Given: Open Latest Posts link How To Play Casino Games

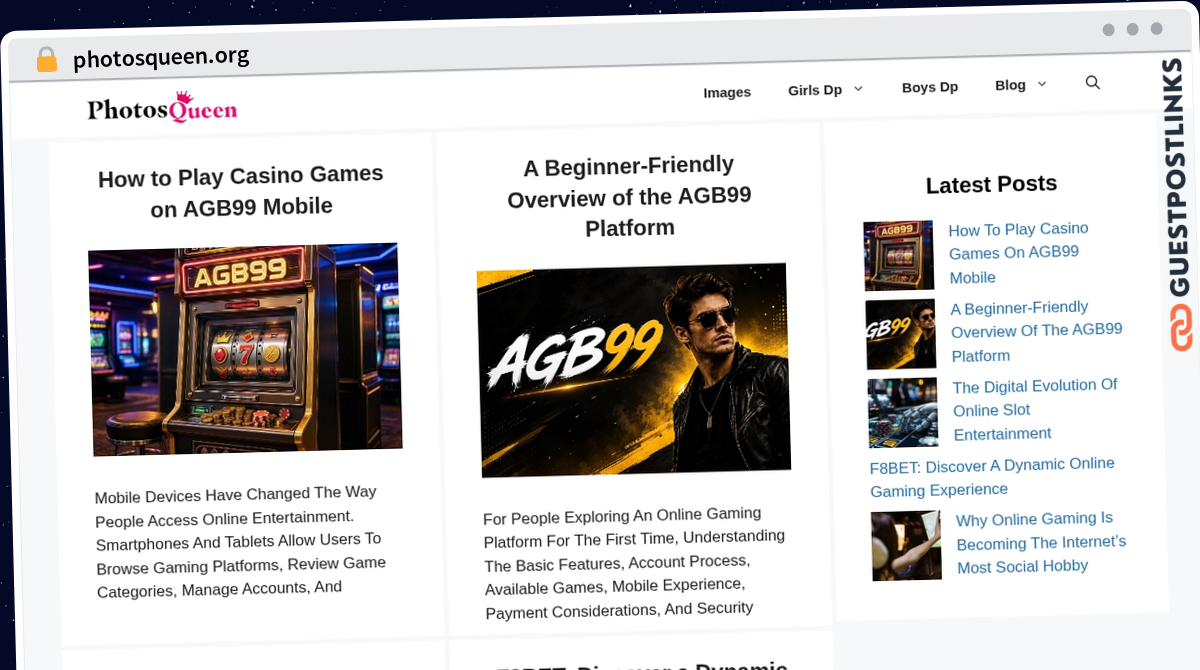Looking at the screenshot, I should coord(1019,253).
